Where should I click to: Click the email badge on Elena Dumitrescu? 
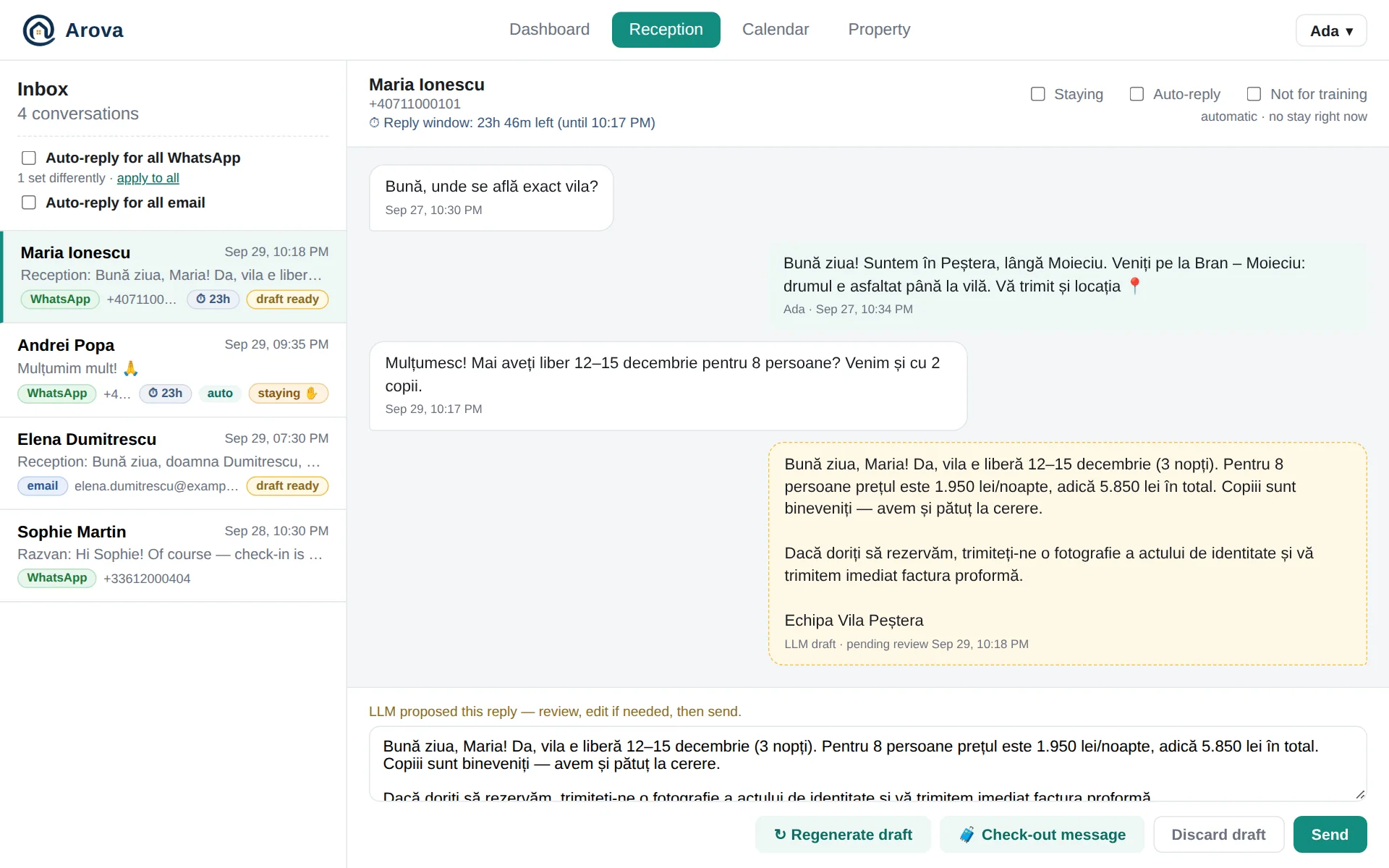pos(43,486)
